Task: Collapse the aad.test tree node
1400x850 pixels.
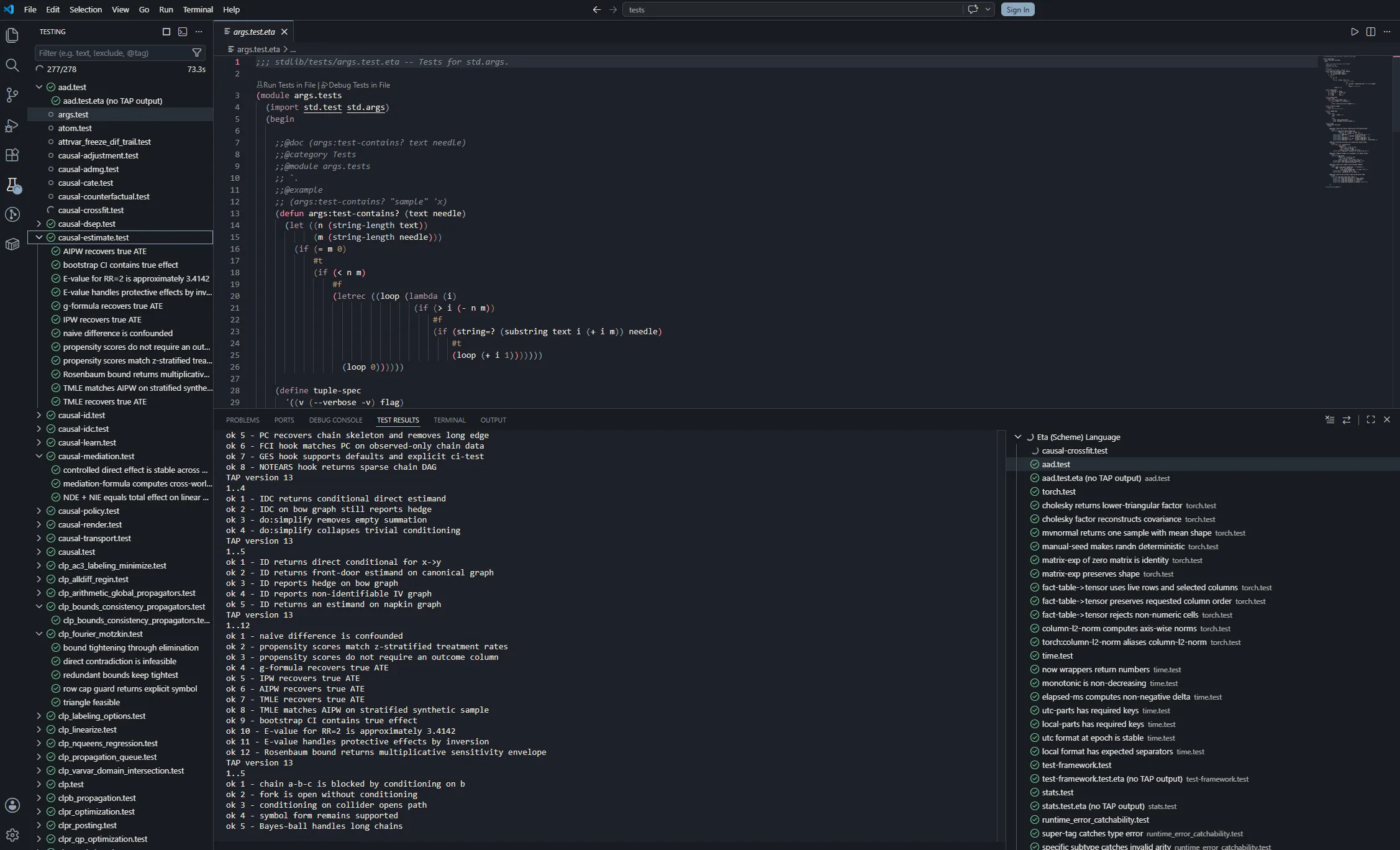Action: [x=39, y=87]
